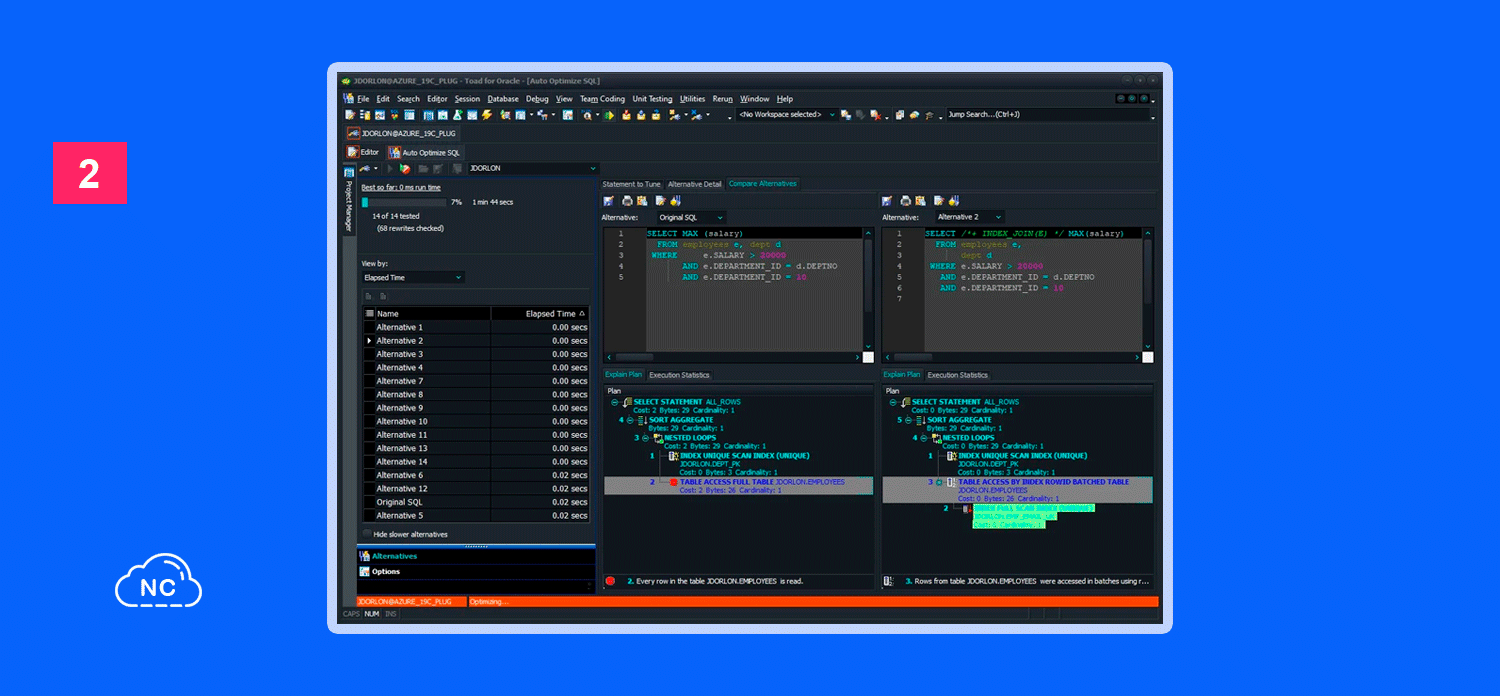Switch to Alternative Detail tab
The height and width of the screenshot is (696, 1500).
[694, 184]
